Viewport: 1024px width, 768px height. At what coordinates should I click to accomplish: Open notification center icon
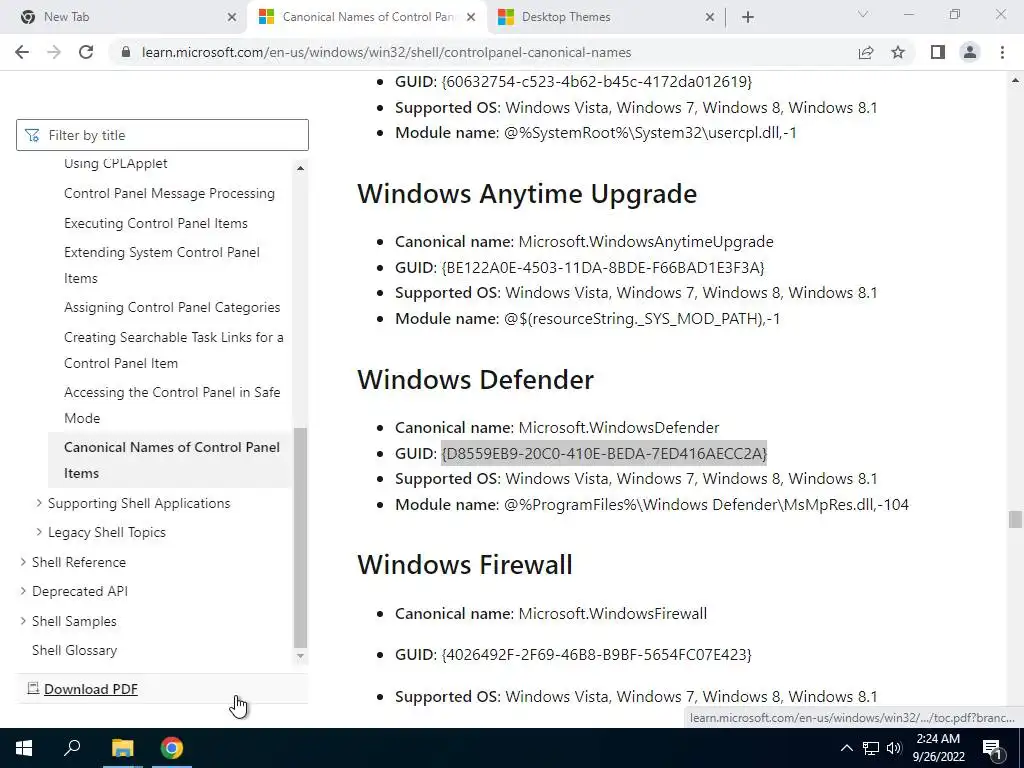click(993, 748)
